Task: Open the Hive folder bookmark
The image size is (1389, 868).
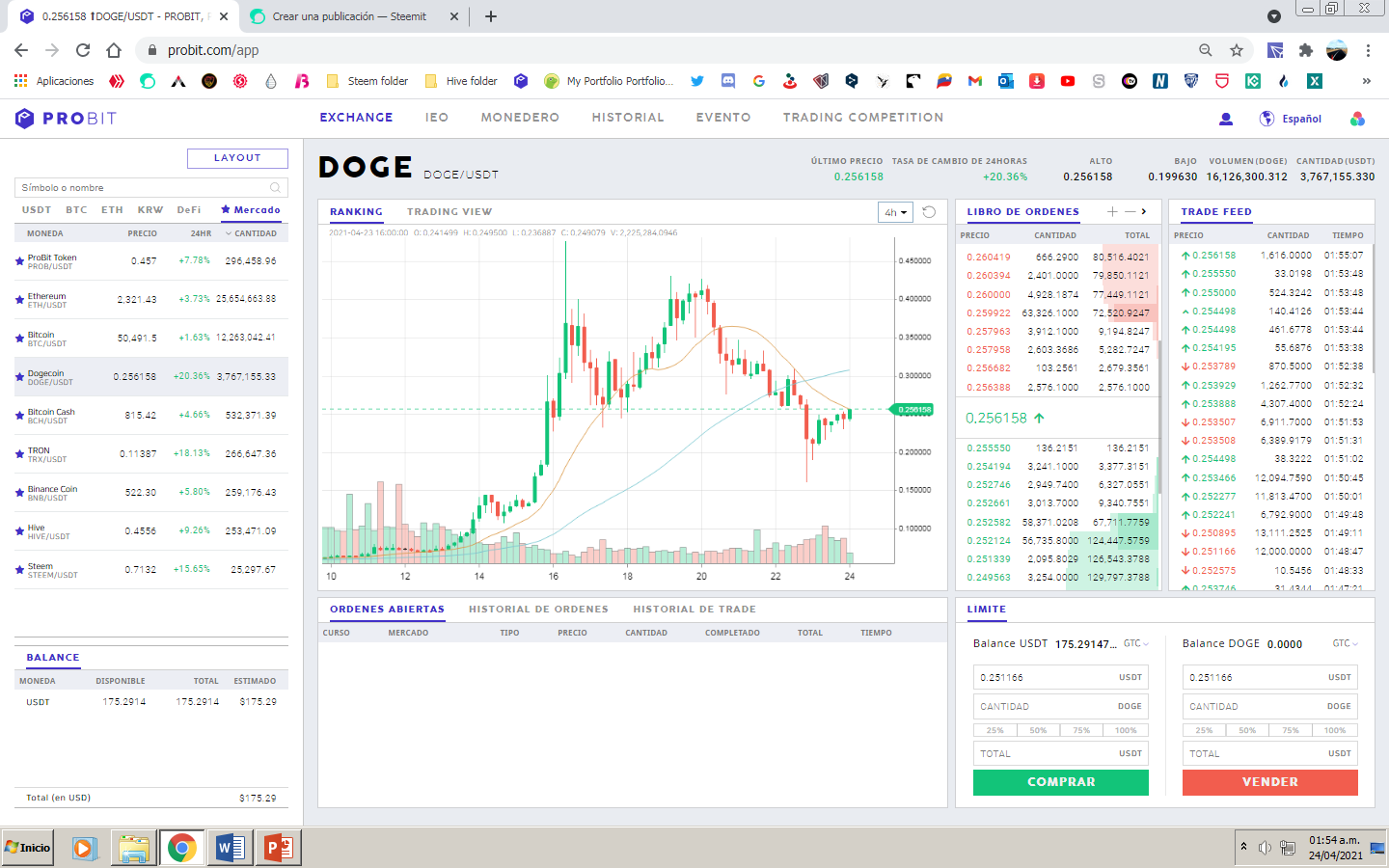Action: pyautogui.click(x=461, y=81)
